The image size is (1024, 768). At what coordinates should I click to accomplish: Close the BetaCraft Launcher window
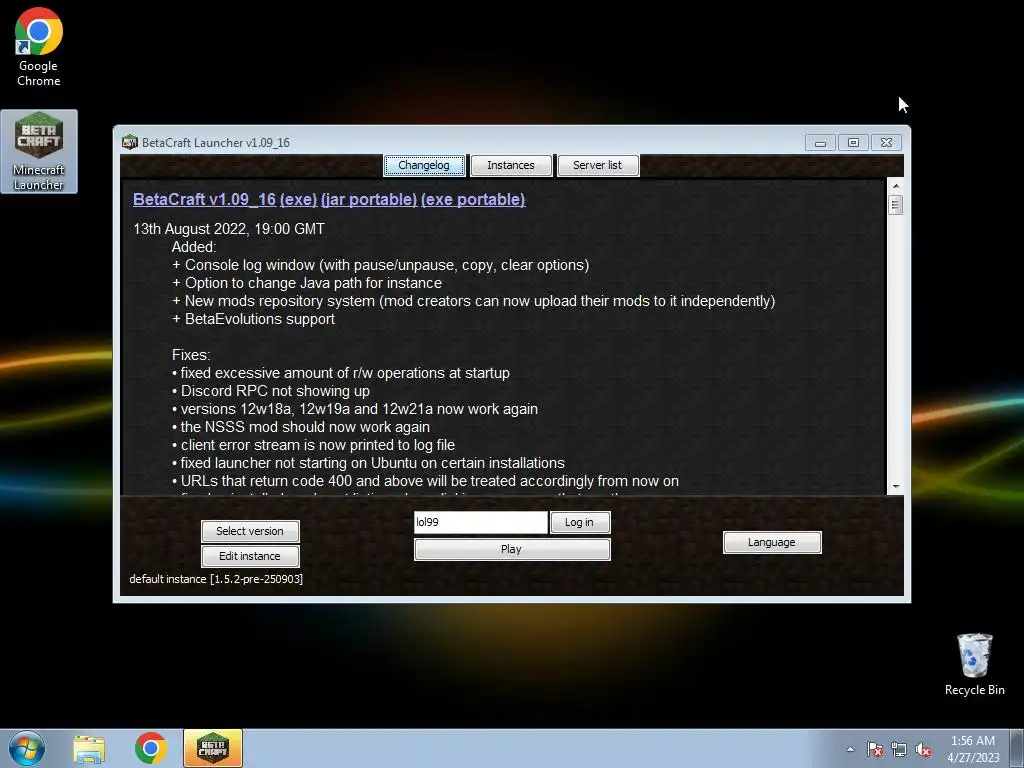coord(886,142)
